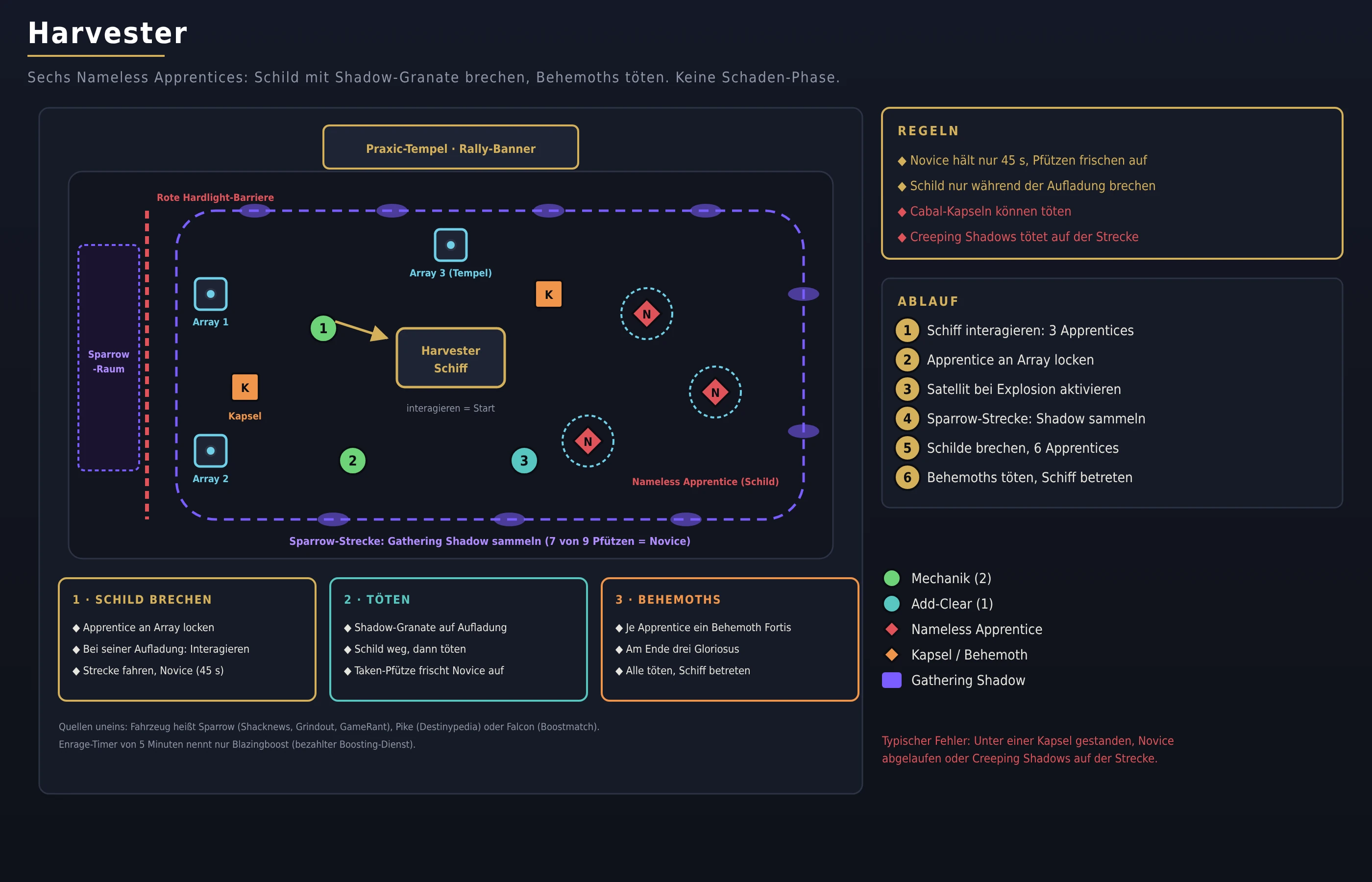
Task: Click the green marker numbered 2 on map
Action: tap(353, 461)
